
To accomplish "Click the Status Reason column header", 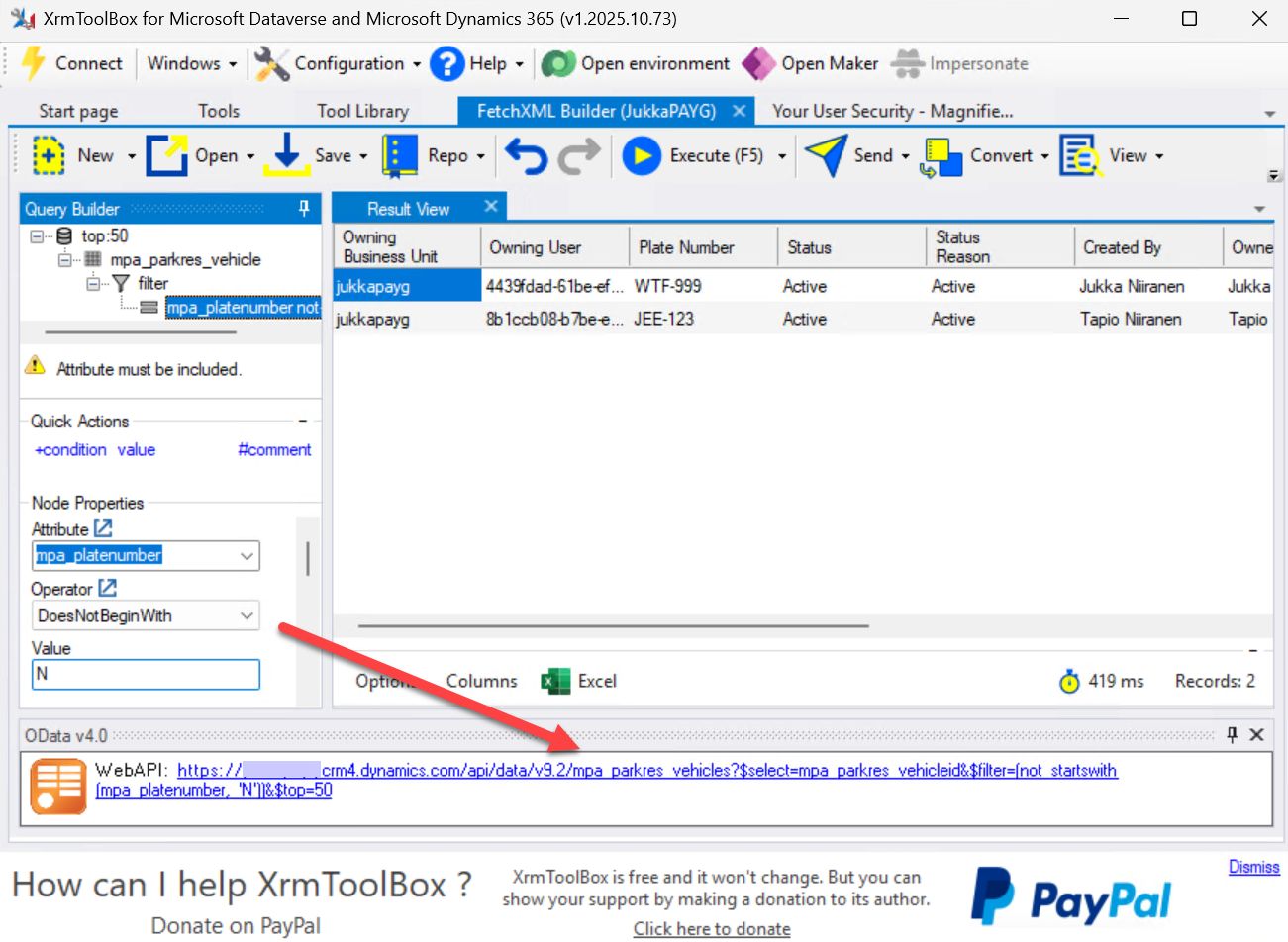I will pyautogui.click(x=1001, y=247).
